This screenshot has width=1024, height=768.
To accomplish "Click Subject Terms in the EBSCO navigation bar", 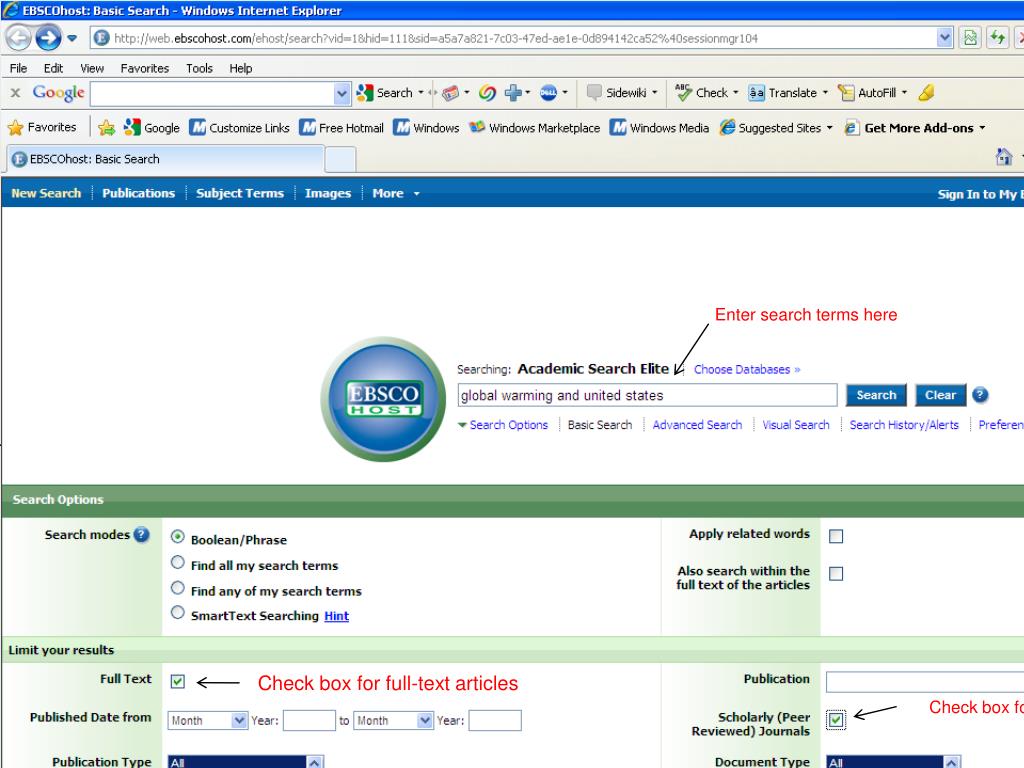I will 240,193.
